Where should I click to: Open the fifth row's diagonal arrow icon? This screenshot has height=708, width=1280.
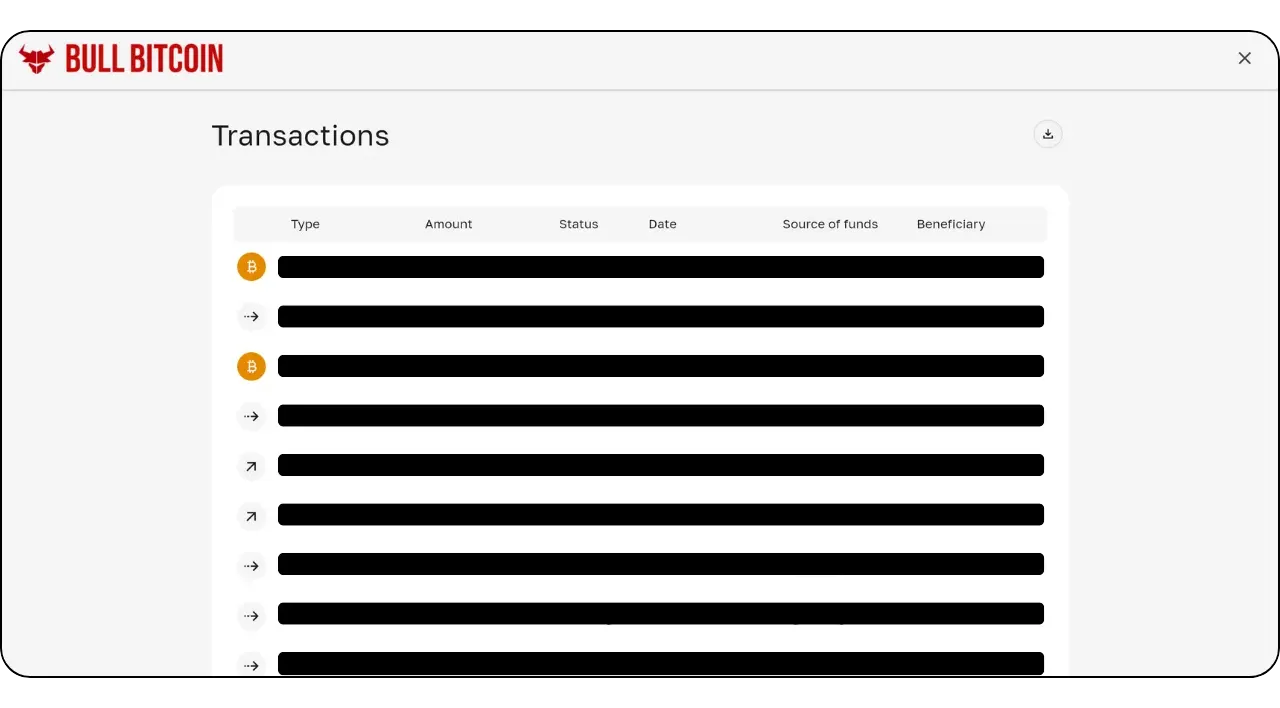pyautogui.click(x=251, y=466)
